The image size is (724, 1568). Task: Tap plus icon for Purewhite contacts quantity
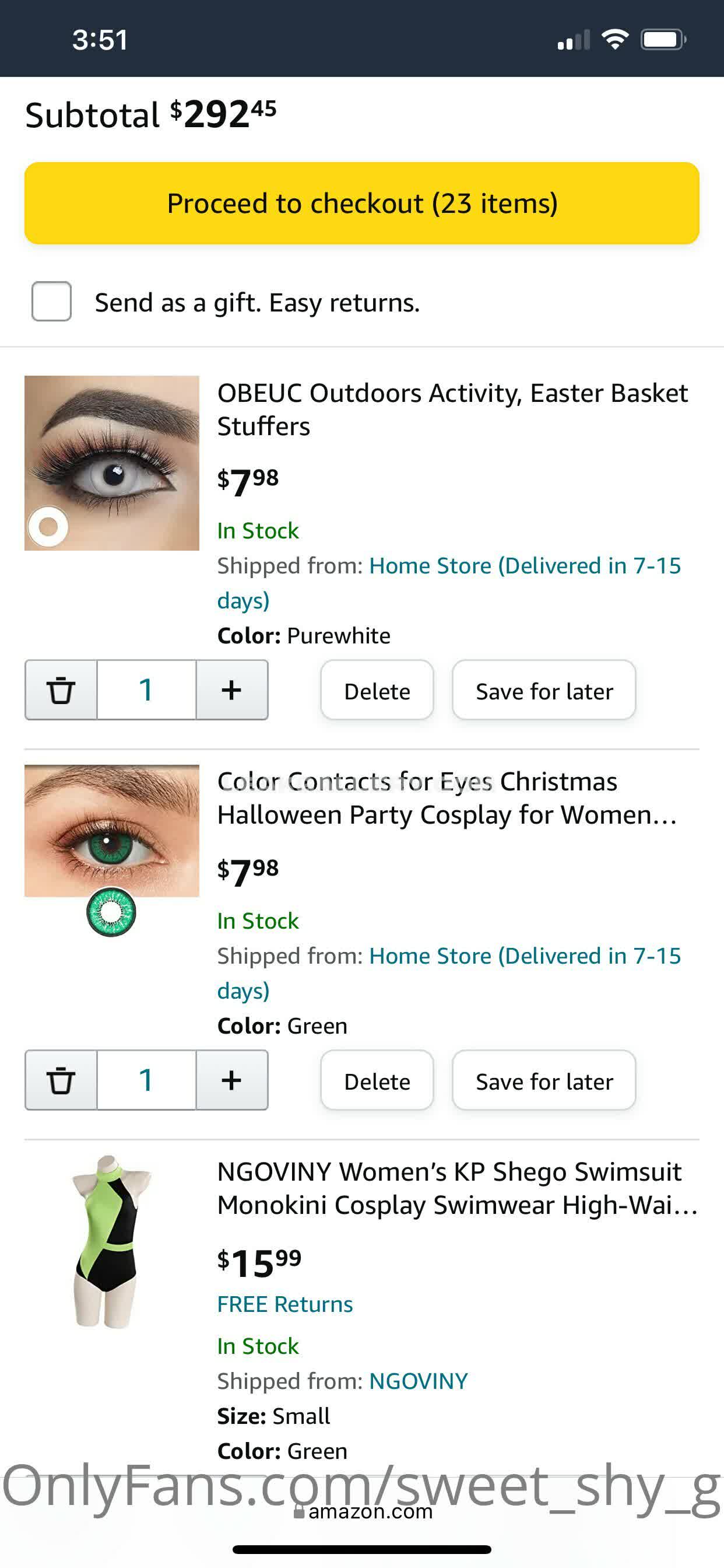(x=231, y=689)
